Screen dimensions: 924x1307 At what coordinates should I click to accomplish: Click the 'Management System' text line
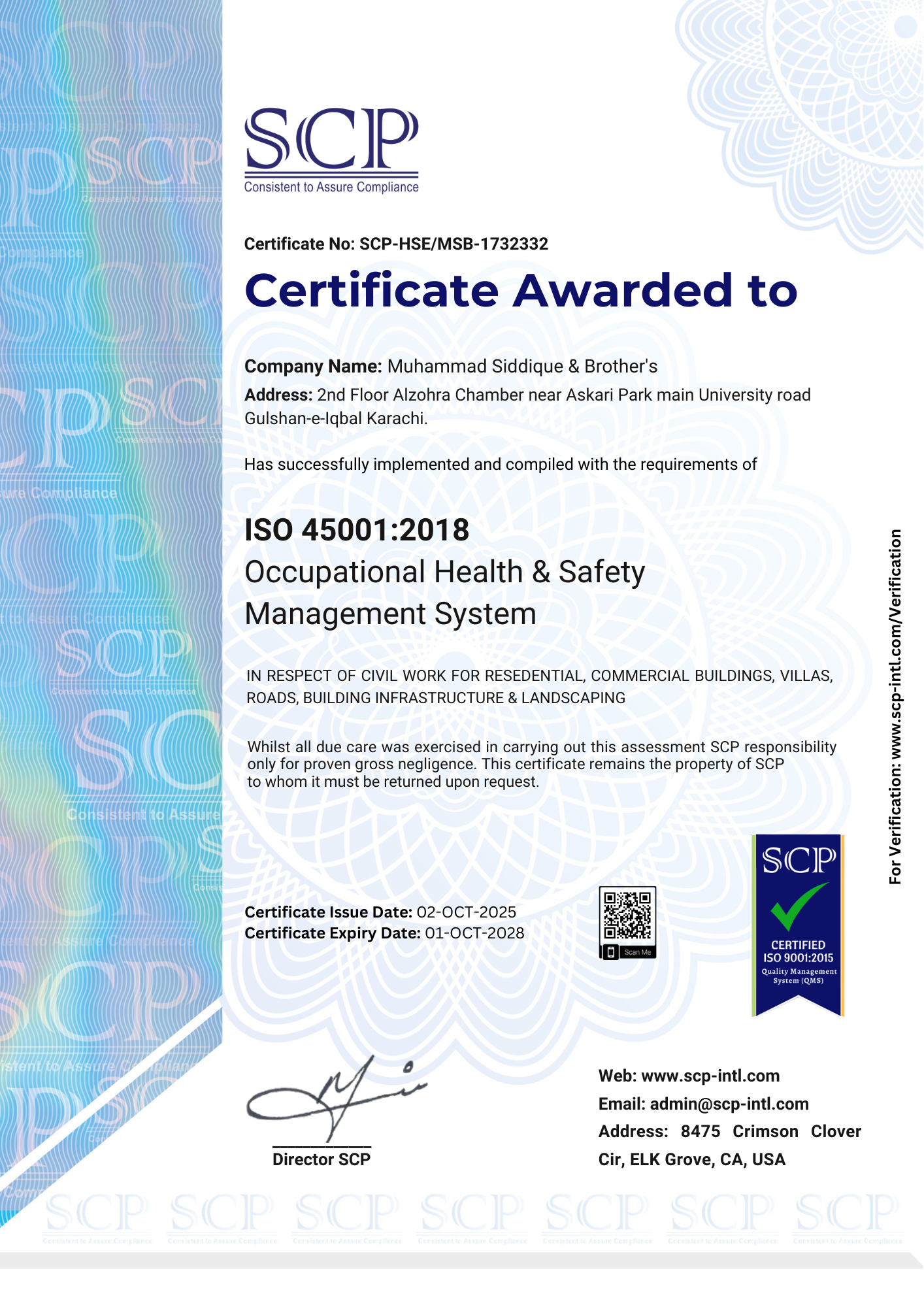(x=390, y=614)
